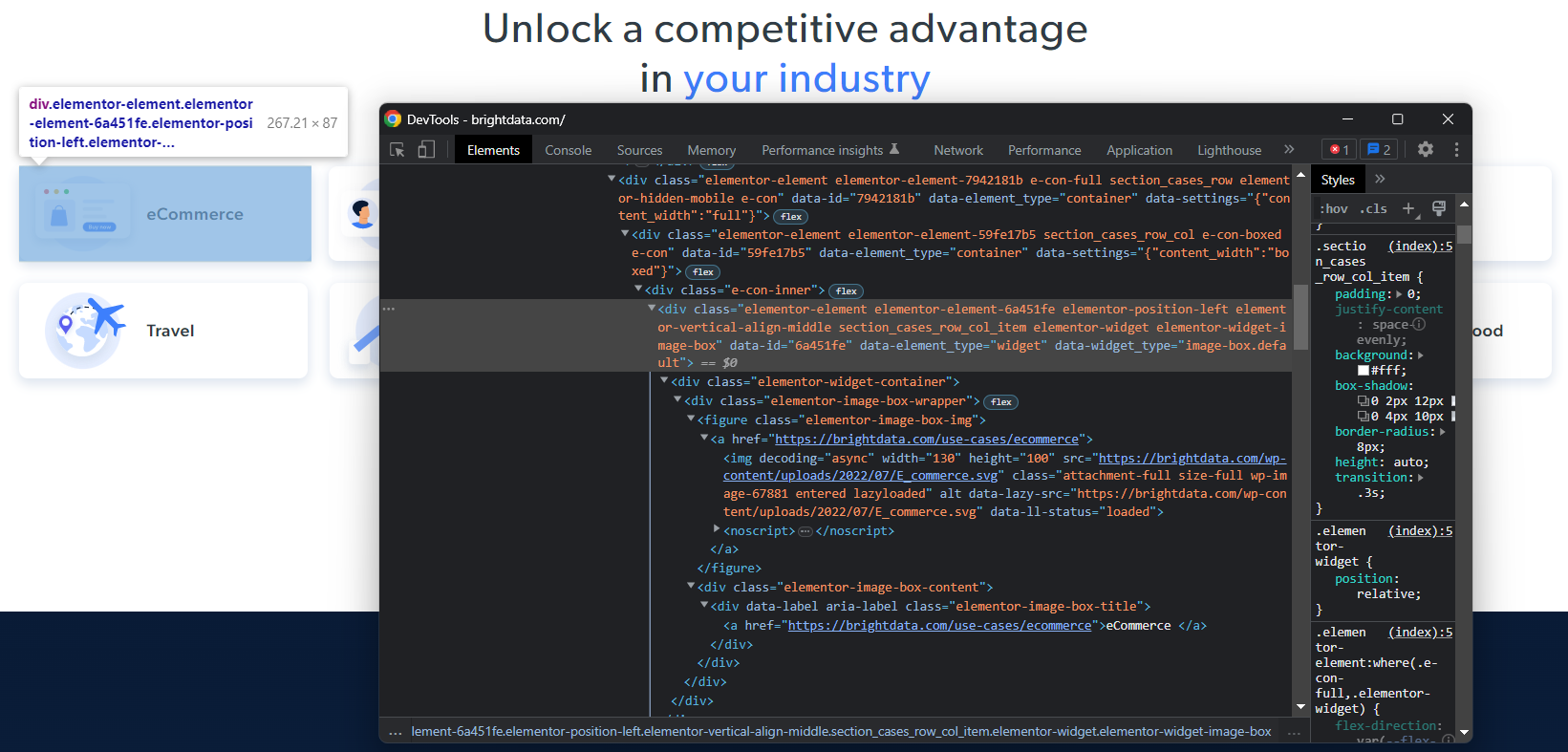1568x752 pixels.
Task: Click the eCommerce use-cases href link
Action: 926,440
